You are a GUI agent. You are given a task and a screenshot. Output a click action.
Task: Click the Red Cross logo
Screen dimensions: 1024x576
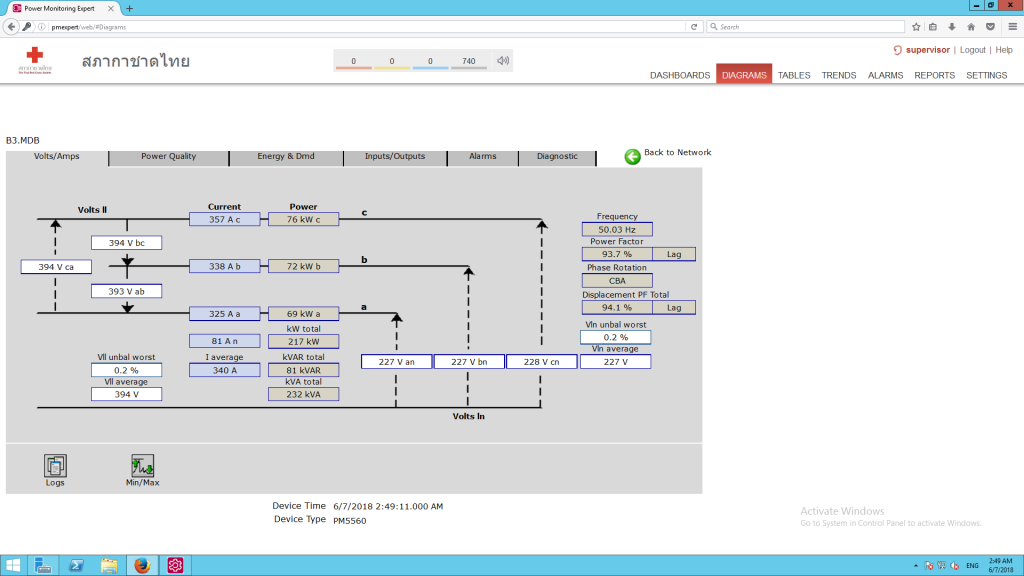(36, 57)
